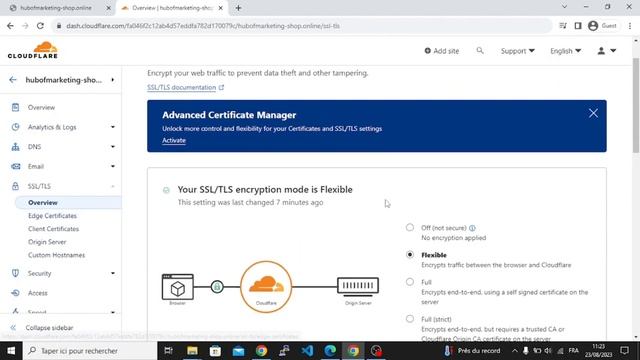
Task: Select Off (not secure) encryption mode
Action: tap(410, 227)
